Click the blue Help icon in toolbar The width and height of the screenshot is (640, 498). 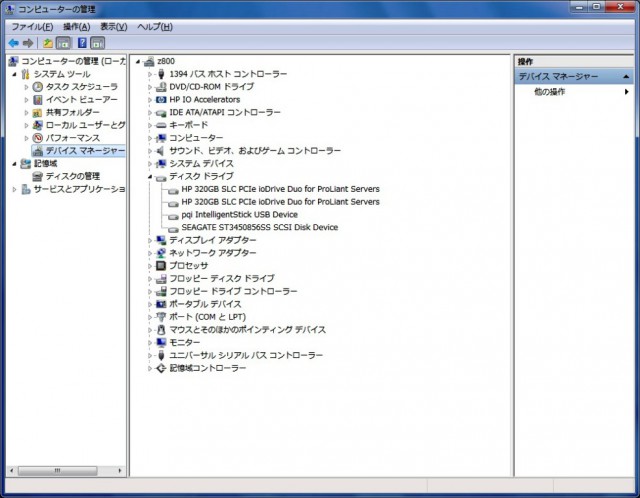(x=81, y=43)
